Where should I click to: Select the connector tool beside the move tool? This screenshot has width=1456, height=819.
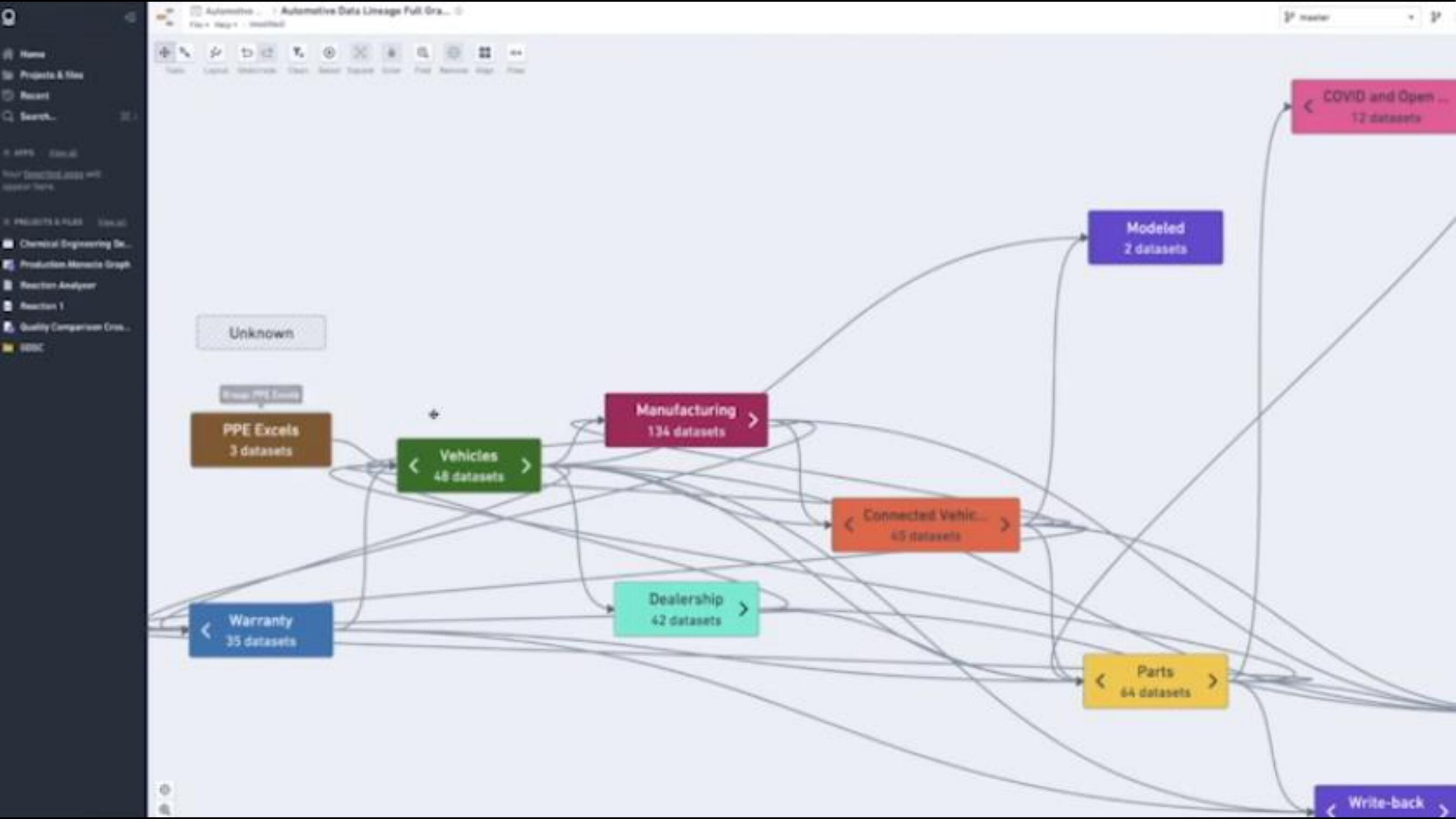click(186, 52)
